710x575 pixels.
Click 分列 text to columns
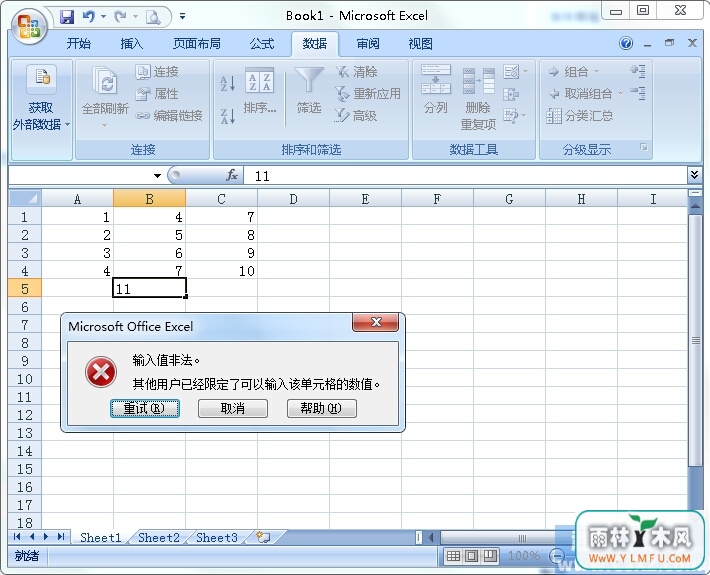coord(436,89)
